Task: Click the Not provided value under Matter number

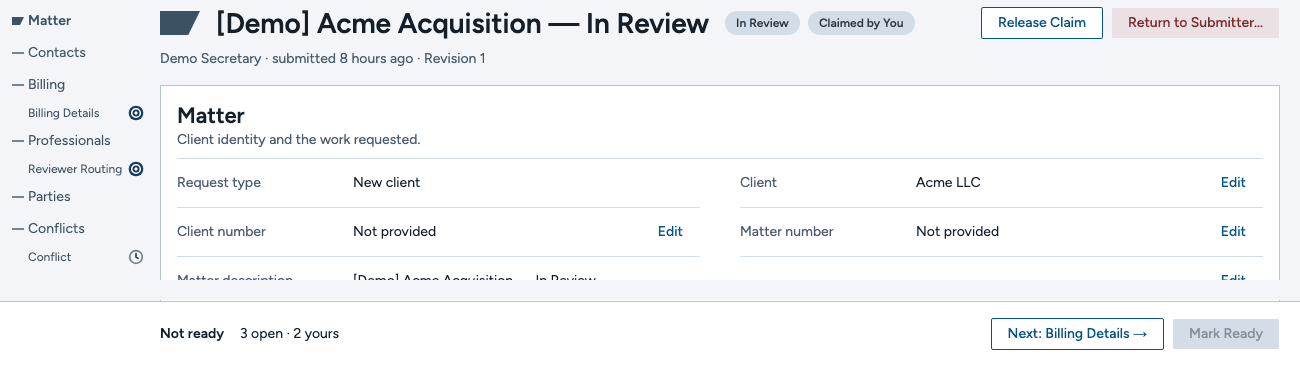Action: click(957, 231)
